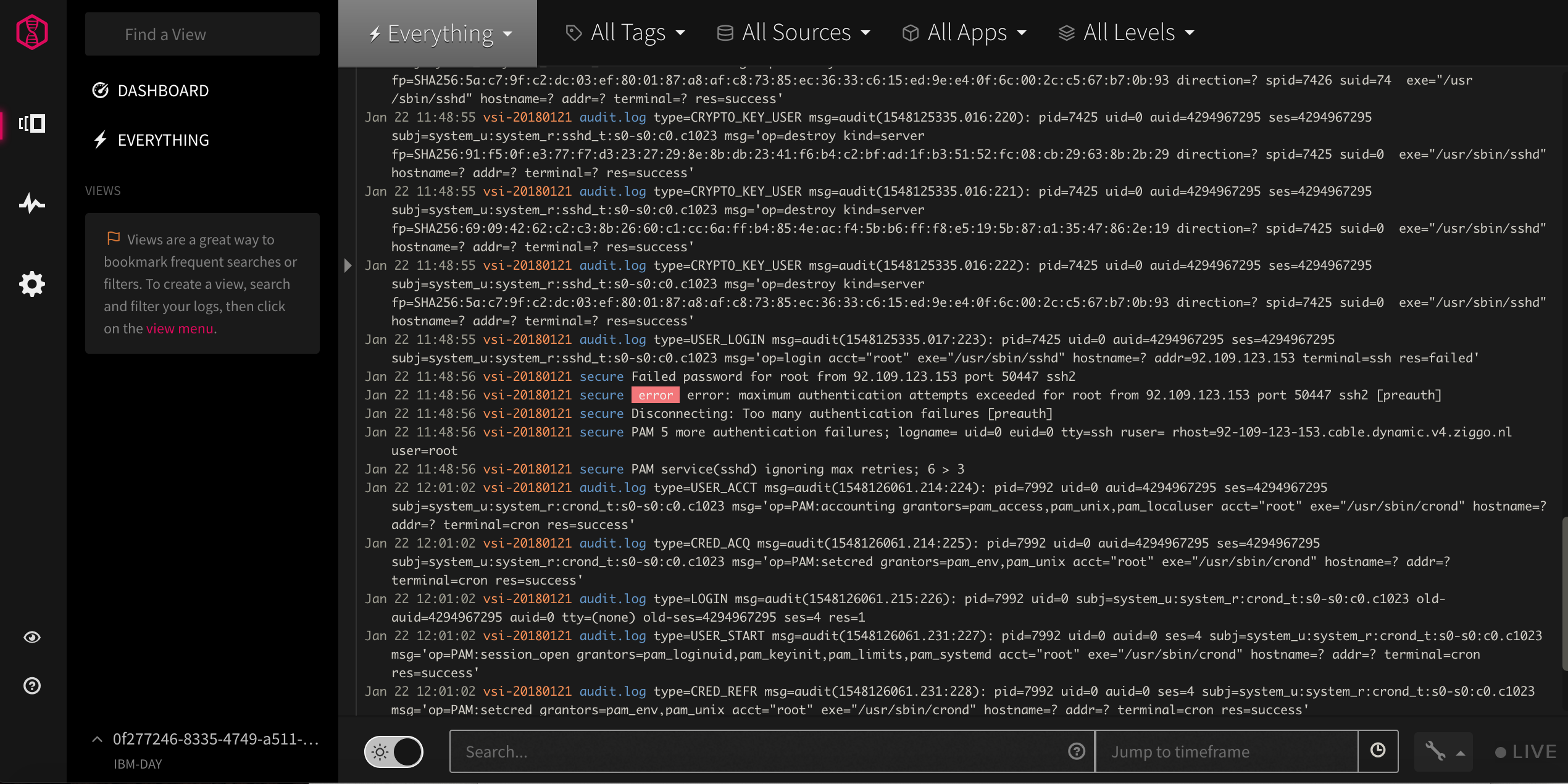Image resolution: width=1568 pixels, height=784 pixels.
Task: Expand the log line disclosure triangle
Action: click(348, 265)
